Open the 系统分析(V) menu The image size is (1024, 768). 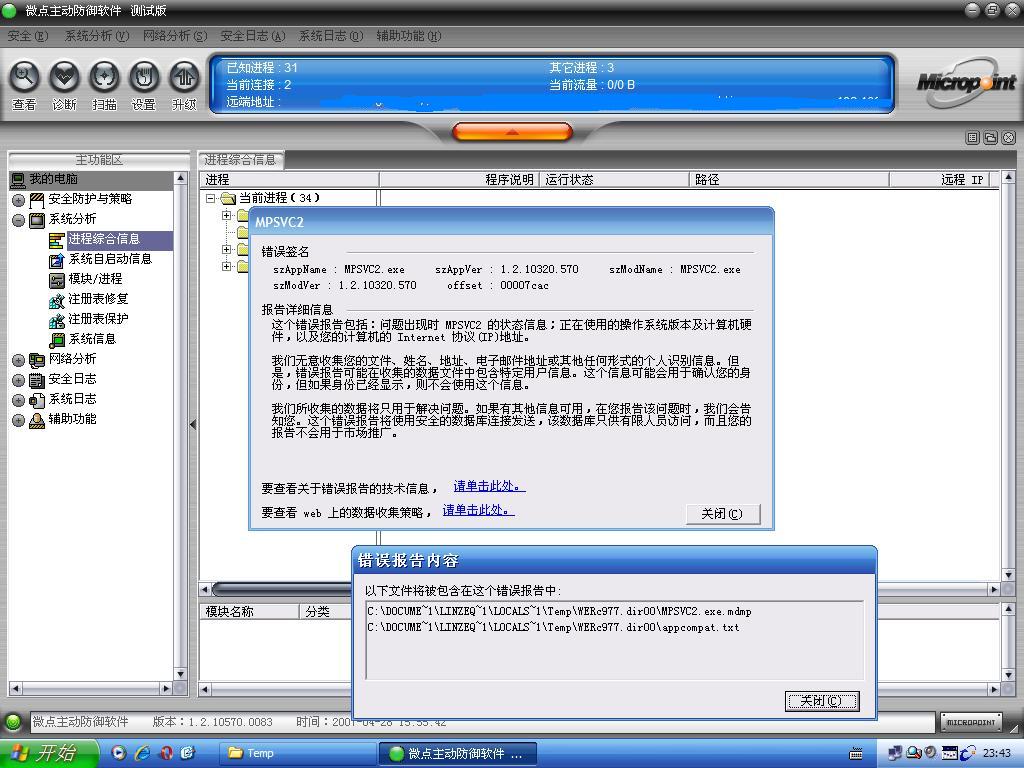97,36
